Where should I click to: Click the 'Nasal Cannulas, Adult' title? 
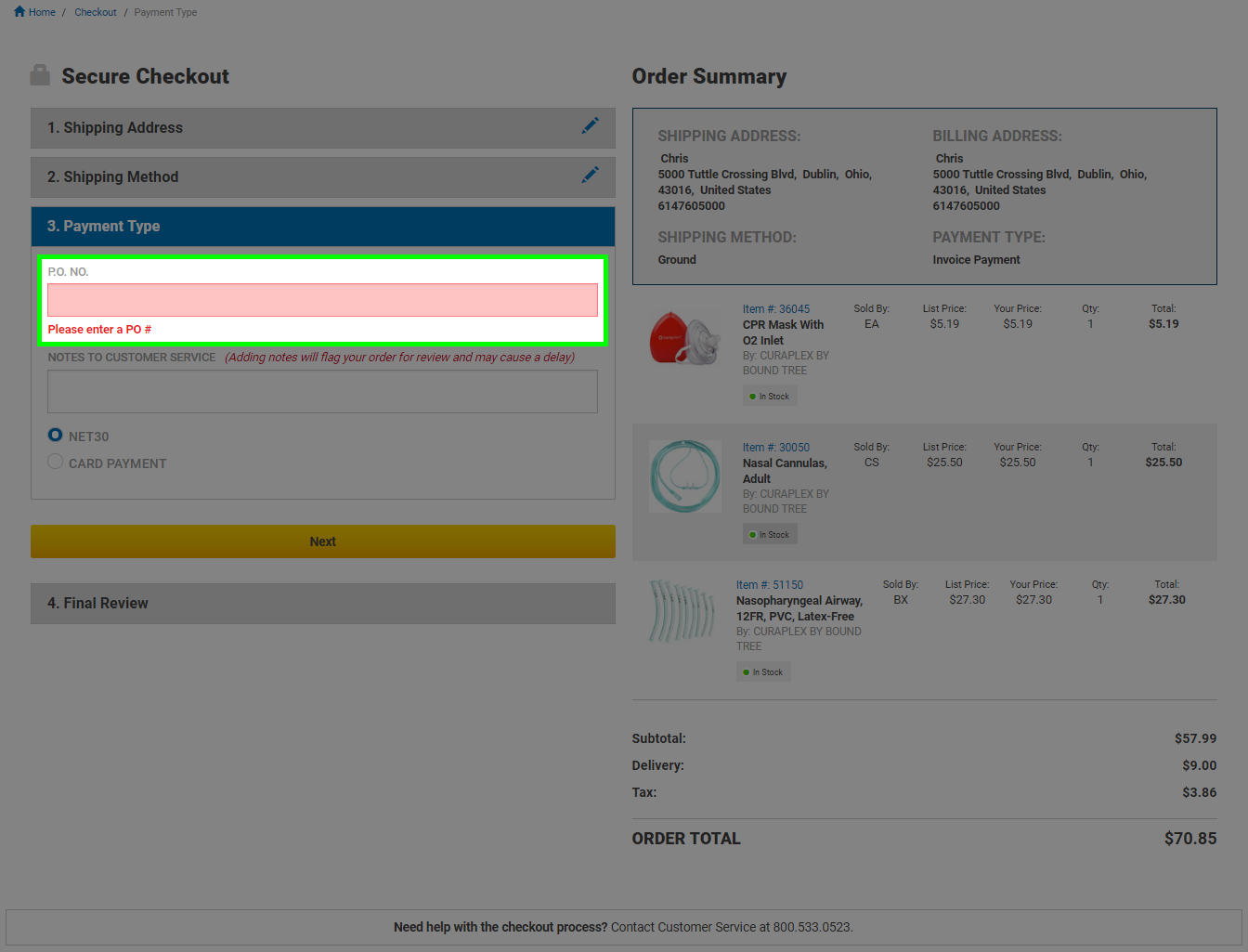(x=785, y=471)
